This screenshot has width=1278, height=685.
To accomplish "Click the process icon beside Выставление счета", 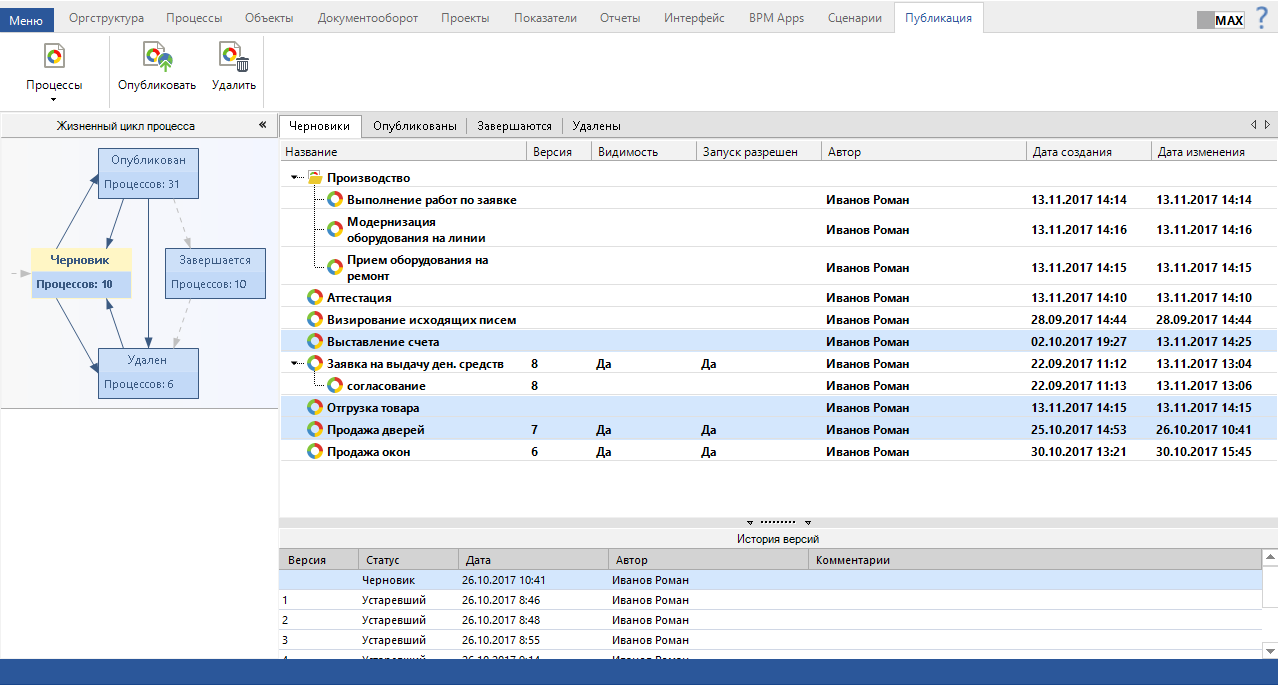I will point(315,342).
